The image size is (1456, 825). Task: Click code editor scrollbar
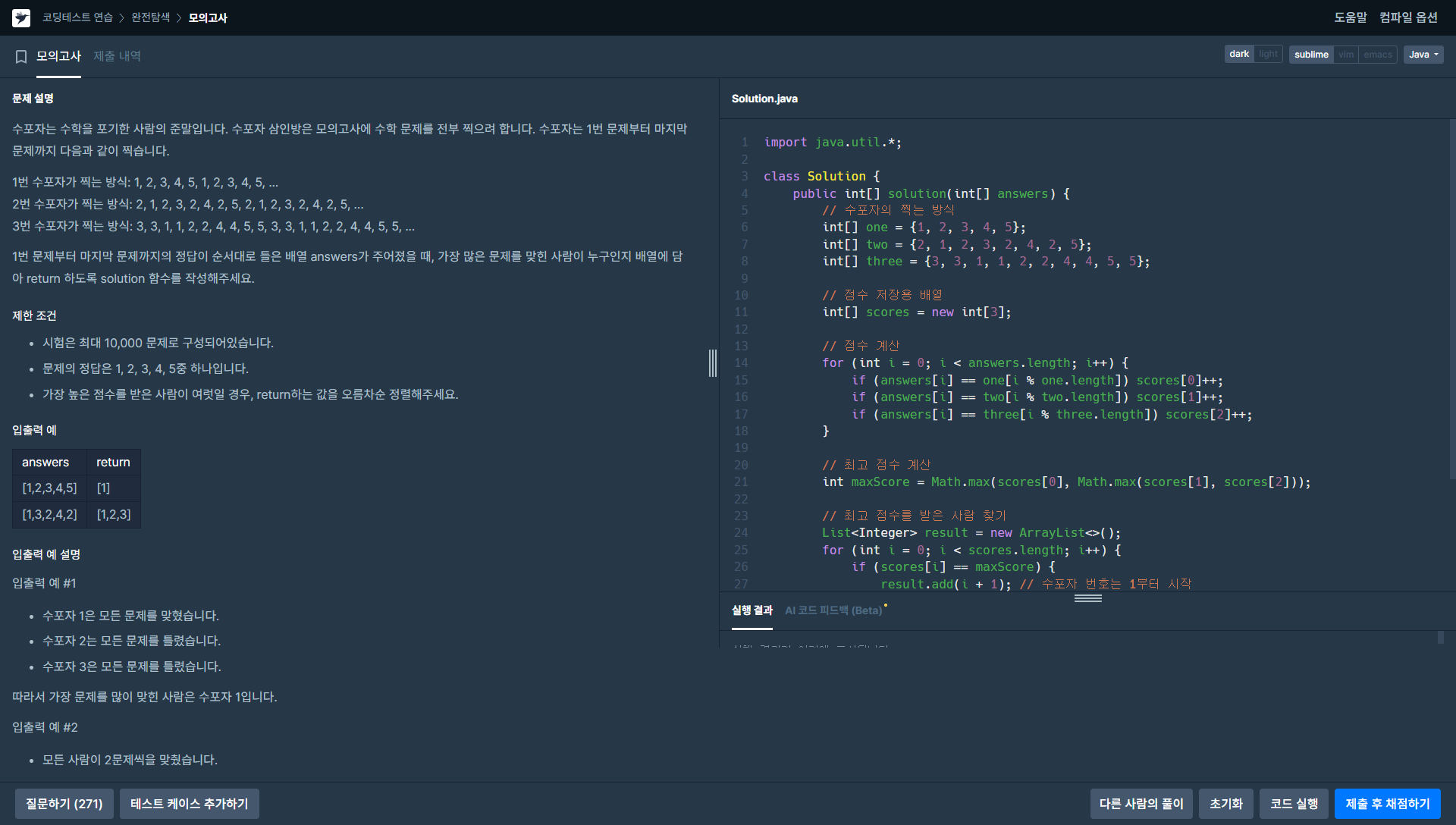click(x=1452, y=300)
